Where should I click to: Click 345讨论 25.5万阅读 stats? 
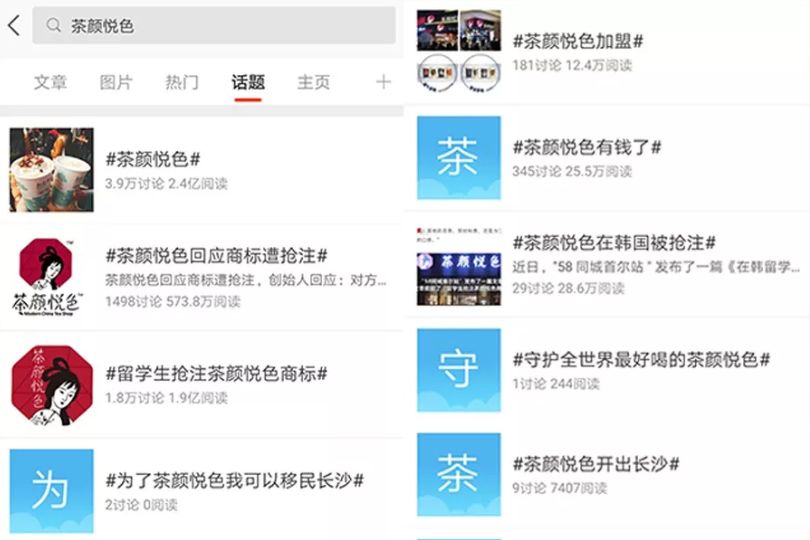pyautogui.click(x=572, y=172)
